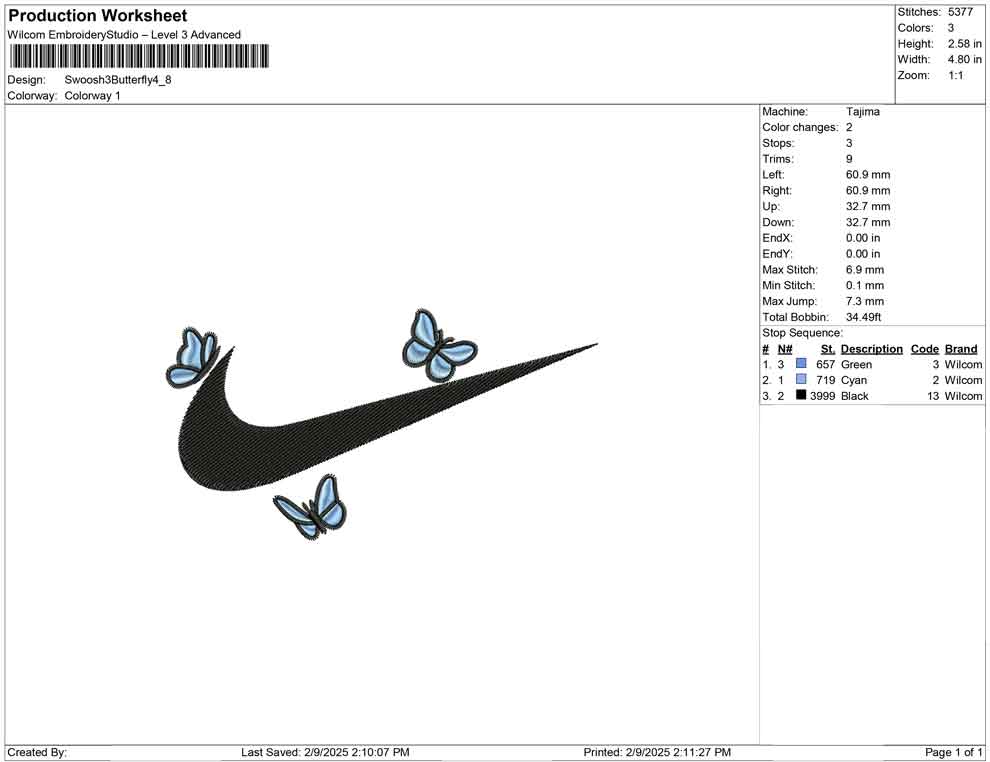The width and height of the screenshot is (990, 762).
Task: Click the light blue swatch in the Cyan row
Action: 801,379
